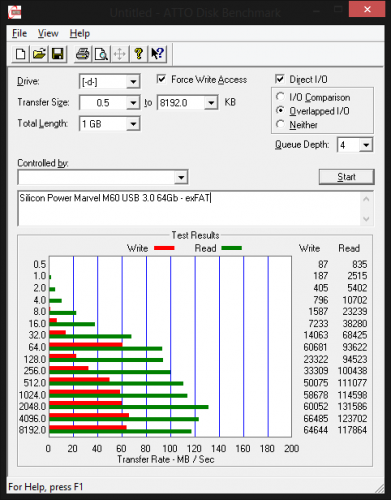The height and width of the screenshot is (500, 391).
Task: Click the read value 100438
Action: tap(352, 371)
